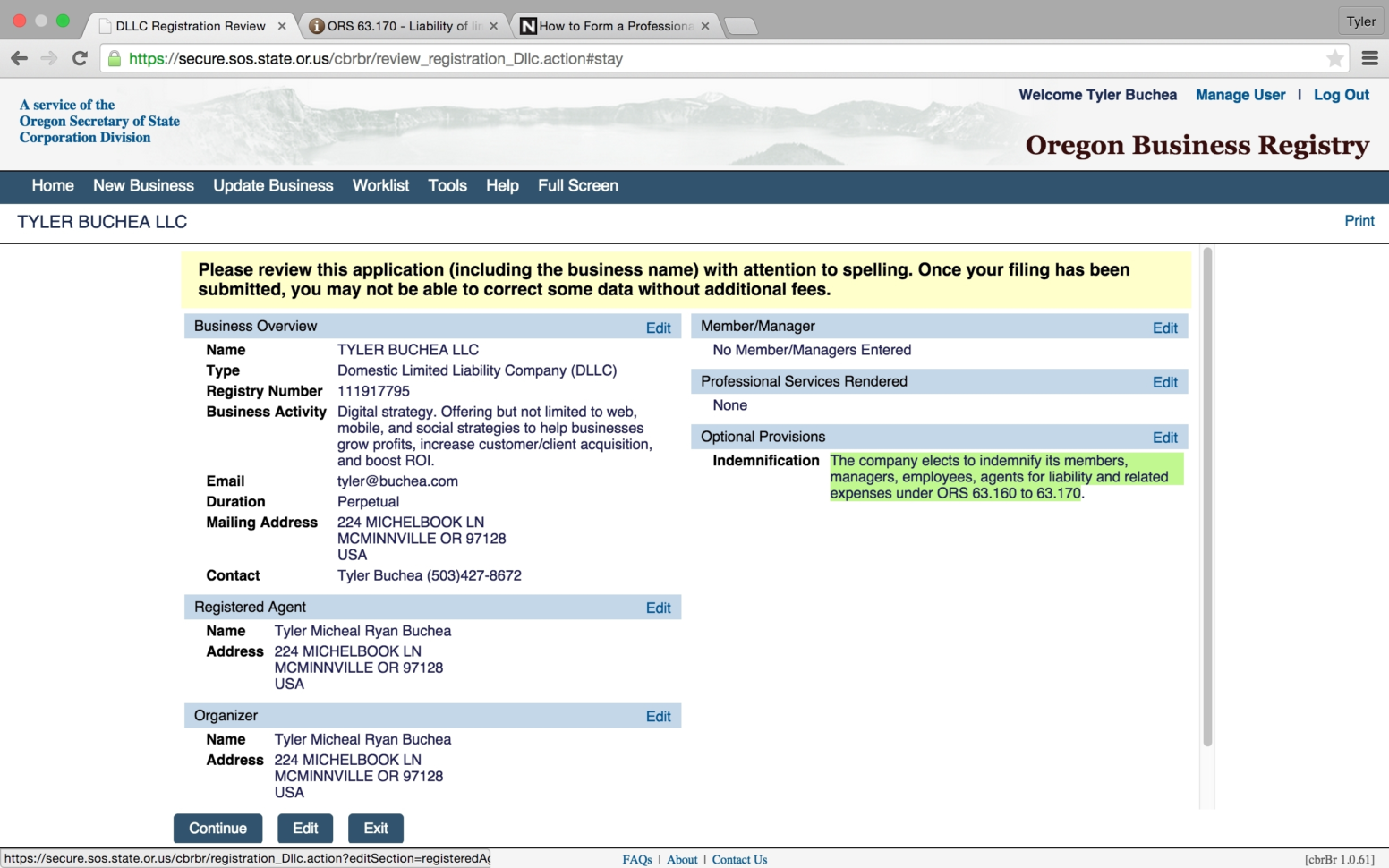Click the address bar URL field
This screenshot has height=868, width=1389.
(626, 58)
